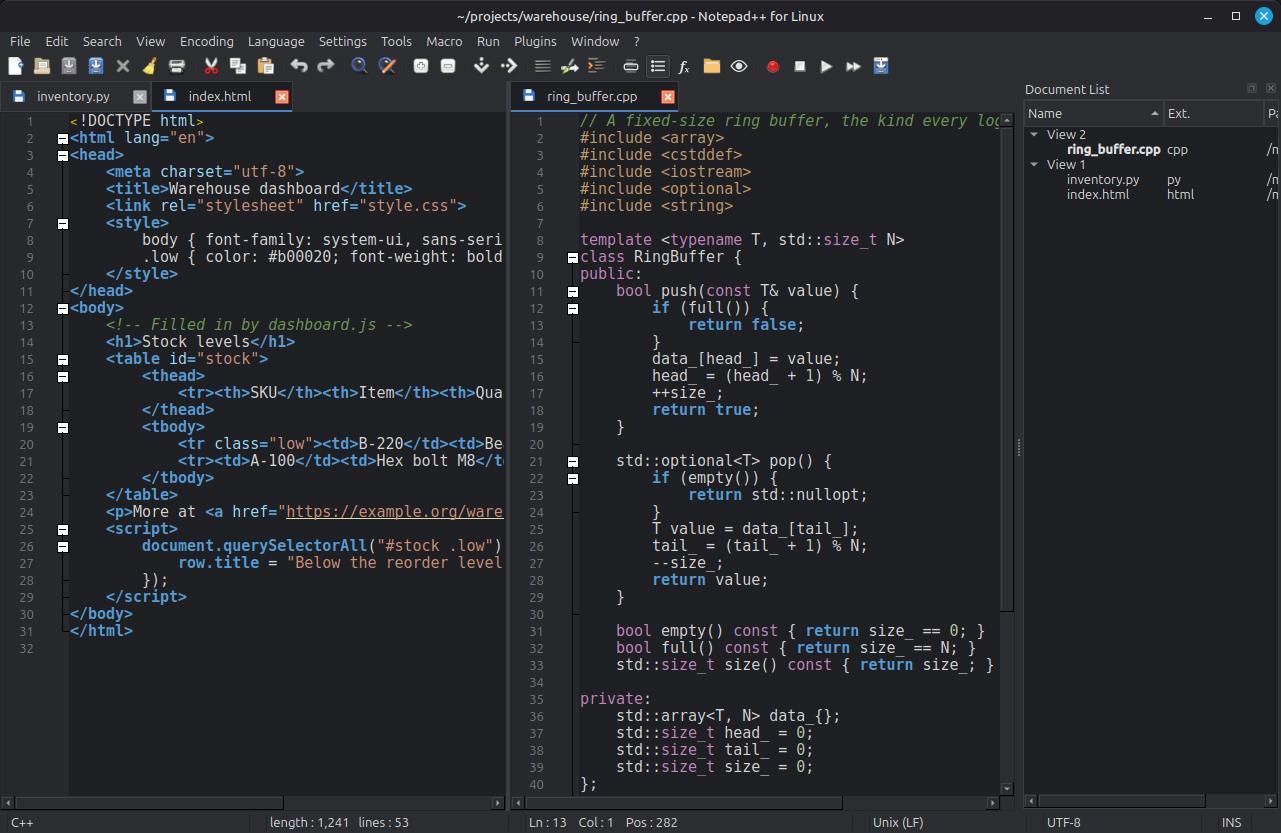Screen dimensions: 1281x833
Task: Save the recorded macro icon
Action: pyautogui.click(x=880, y=66)
